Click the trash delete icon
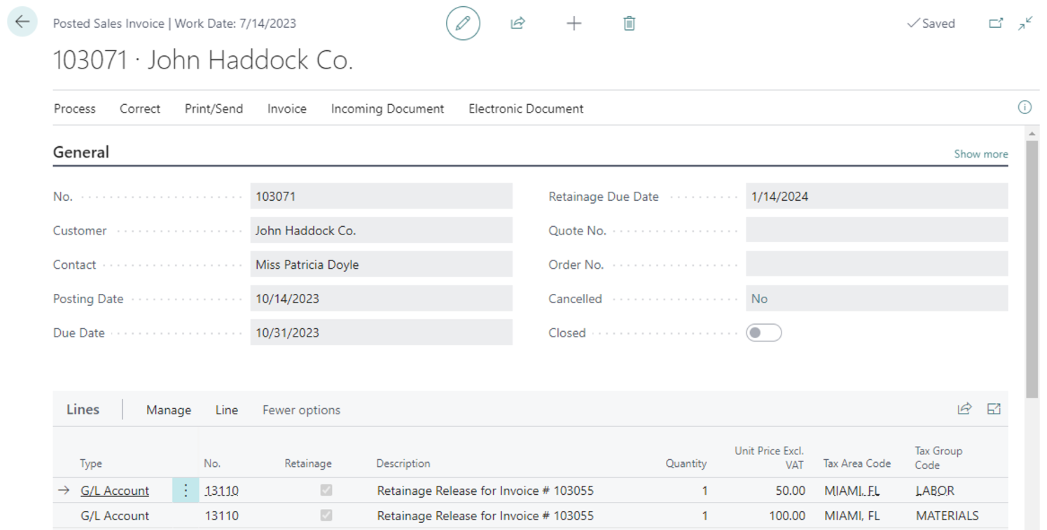 (x=629, y=24)
